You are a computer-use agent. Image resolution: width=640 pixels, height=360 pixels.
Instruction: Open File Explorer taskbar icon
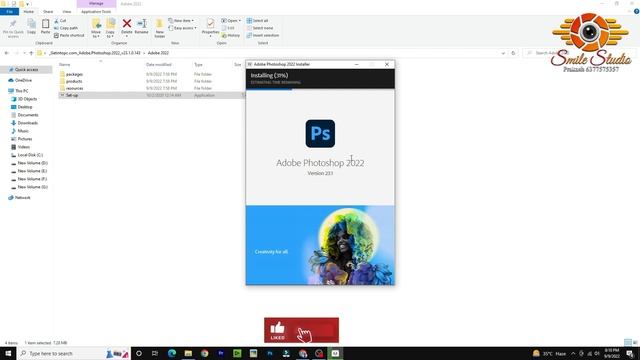(x=188, y=353)
